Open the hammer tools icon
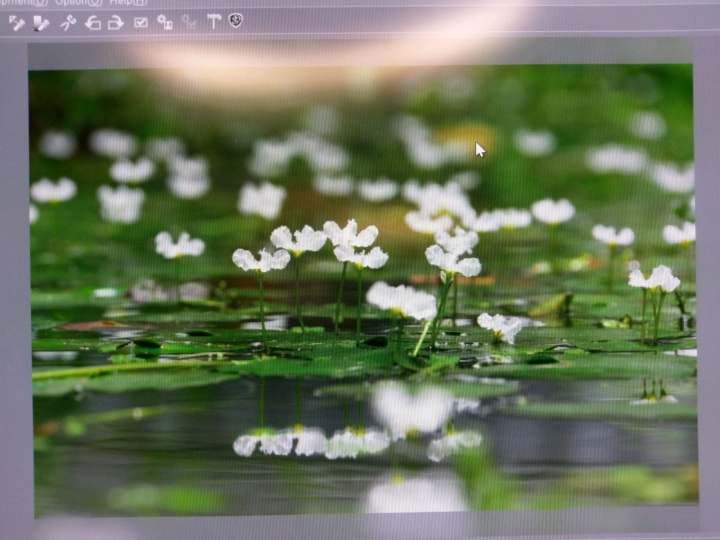720x540 pixels. click(214, 21)
